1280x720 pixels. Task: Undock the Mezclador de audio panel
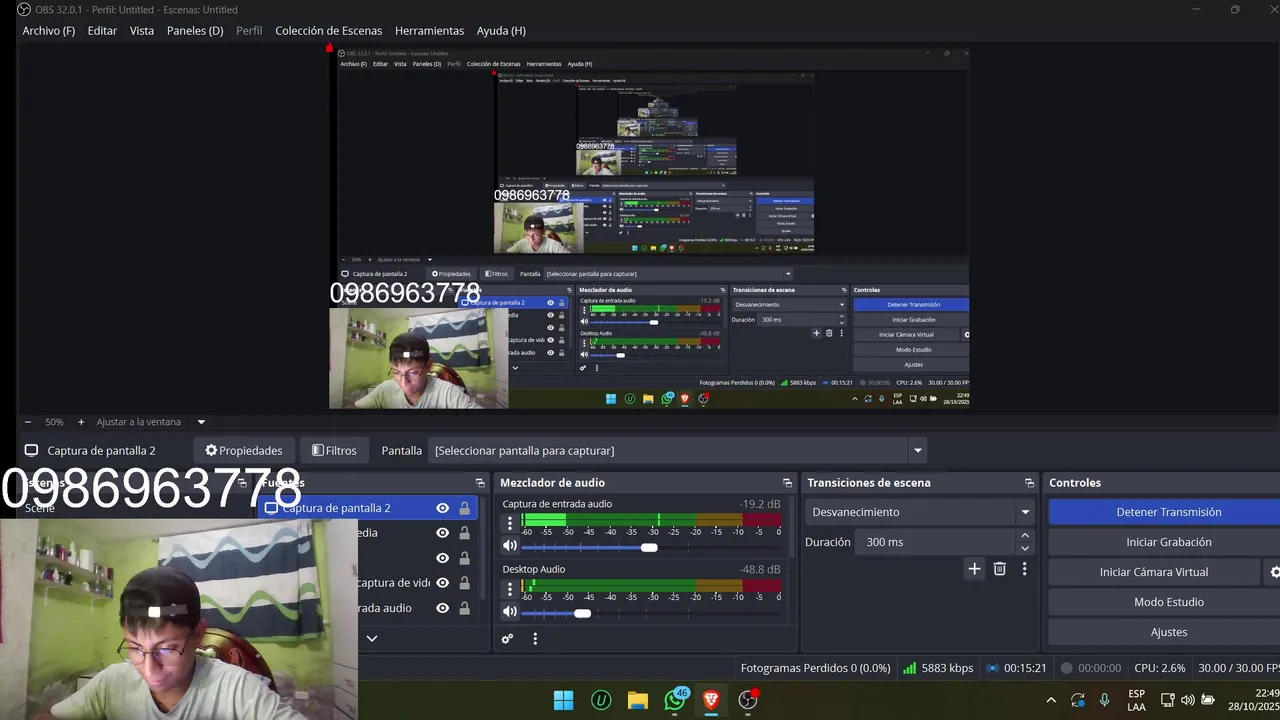click(787, 483)
